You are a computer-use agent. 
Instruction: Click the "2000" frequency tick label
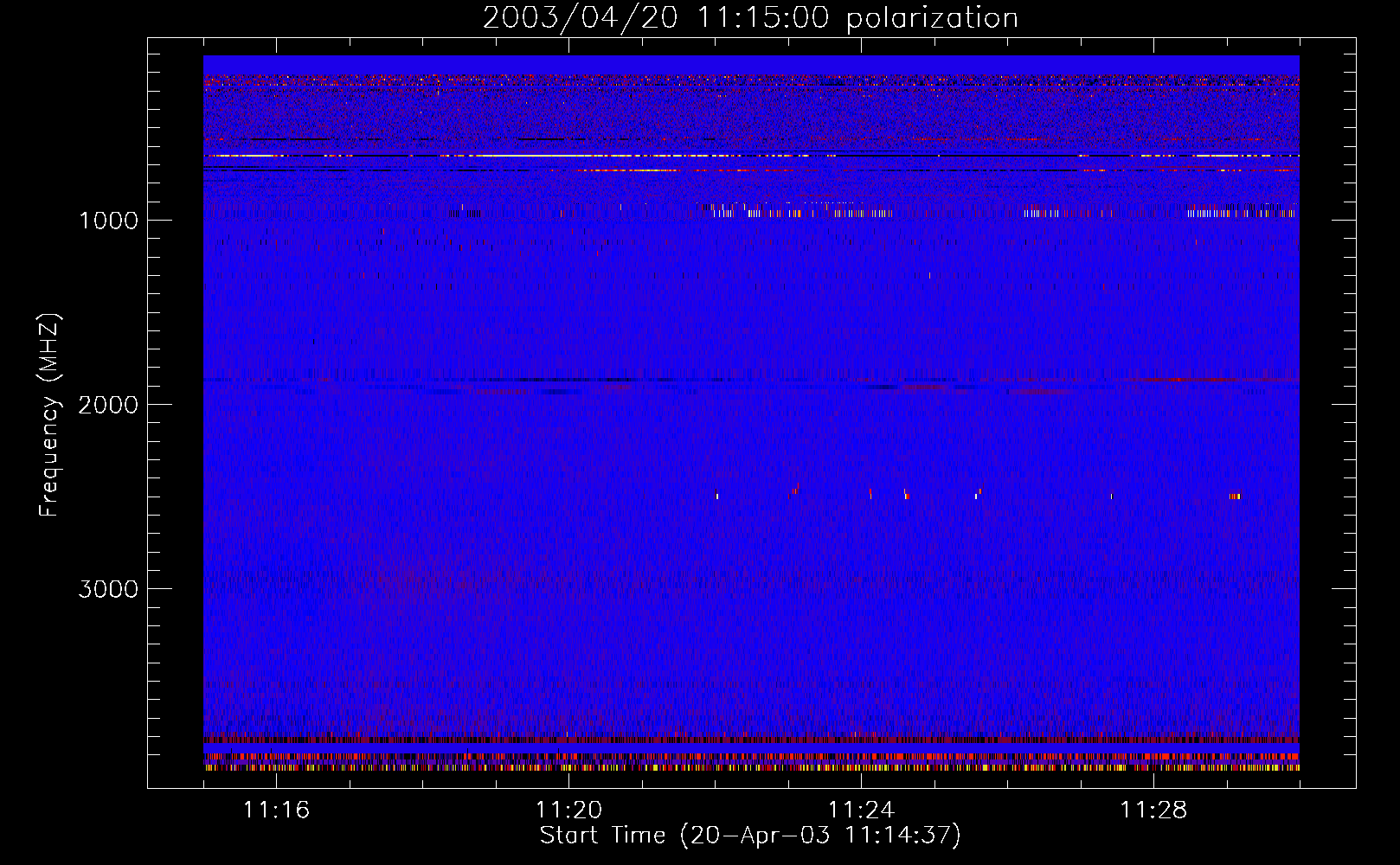point(108,405)
